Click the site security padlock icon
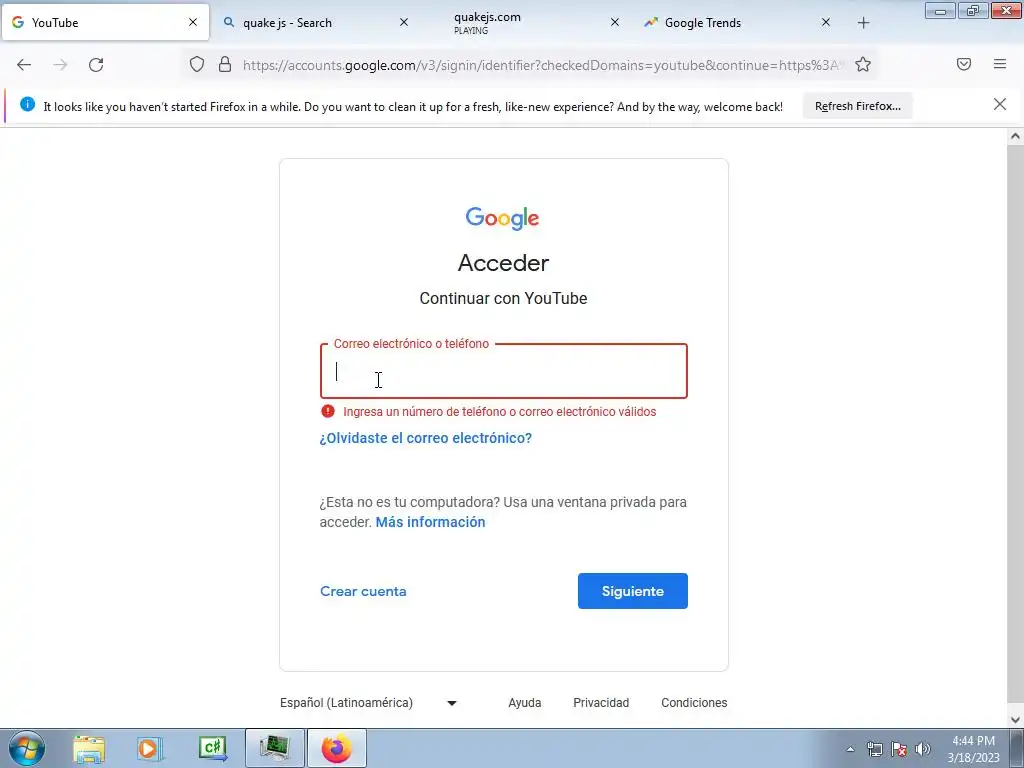Screen dimensions: 1024x768 click(225, 64)
